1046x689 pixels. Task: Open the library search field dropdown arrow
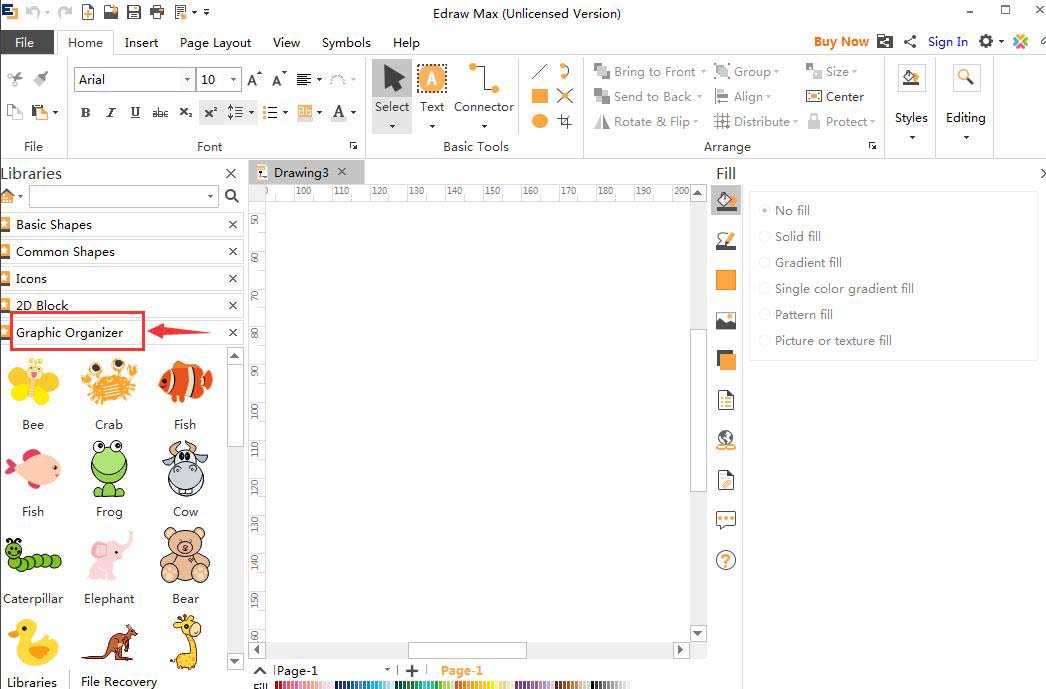[210, 196]
